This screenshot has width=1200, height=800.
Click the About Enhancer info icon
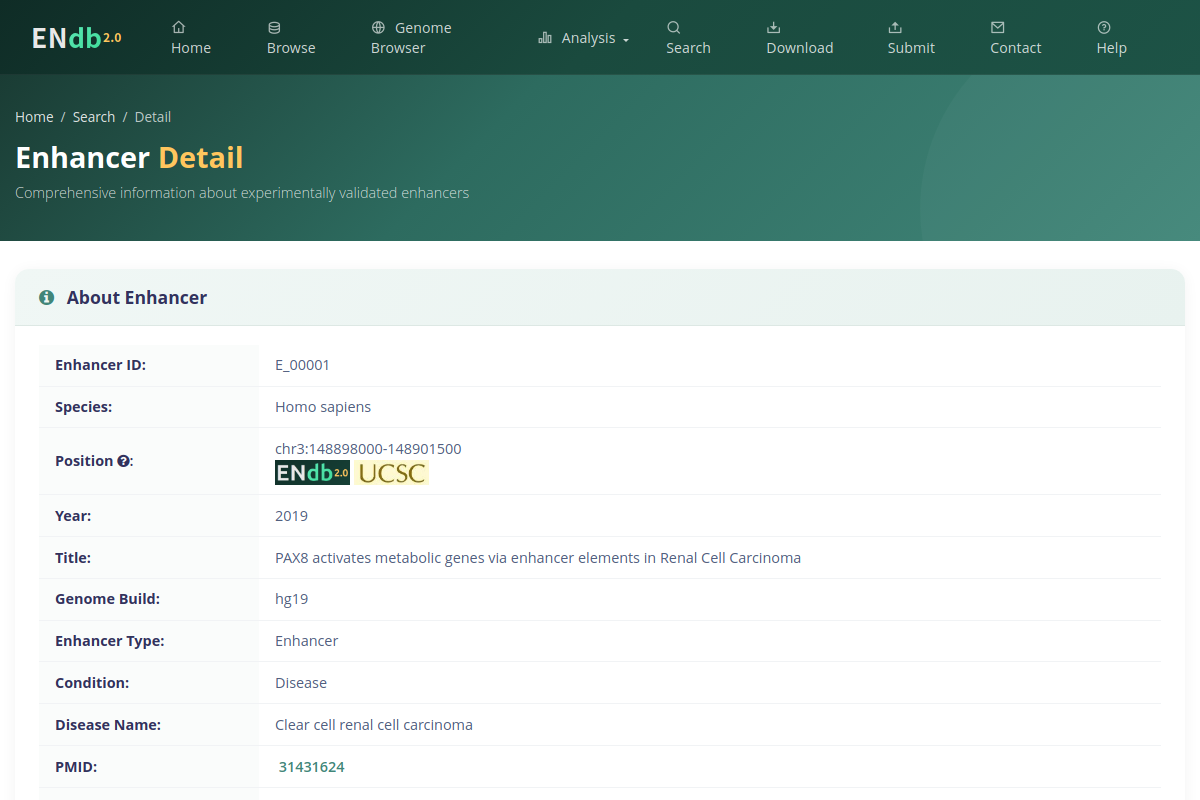coord(46,298)
